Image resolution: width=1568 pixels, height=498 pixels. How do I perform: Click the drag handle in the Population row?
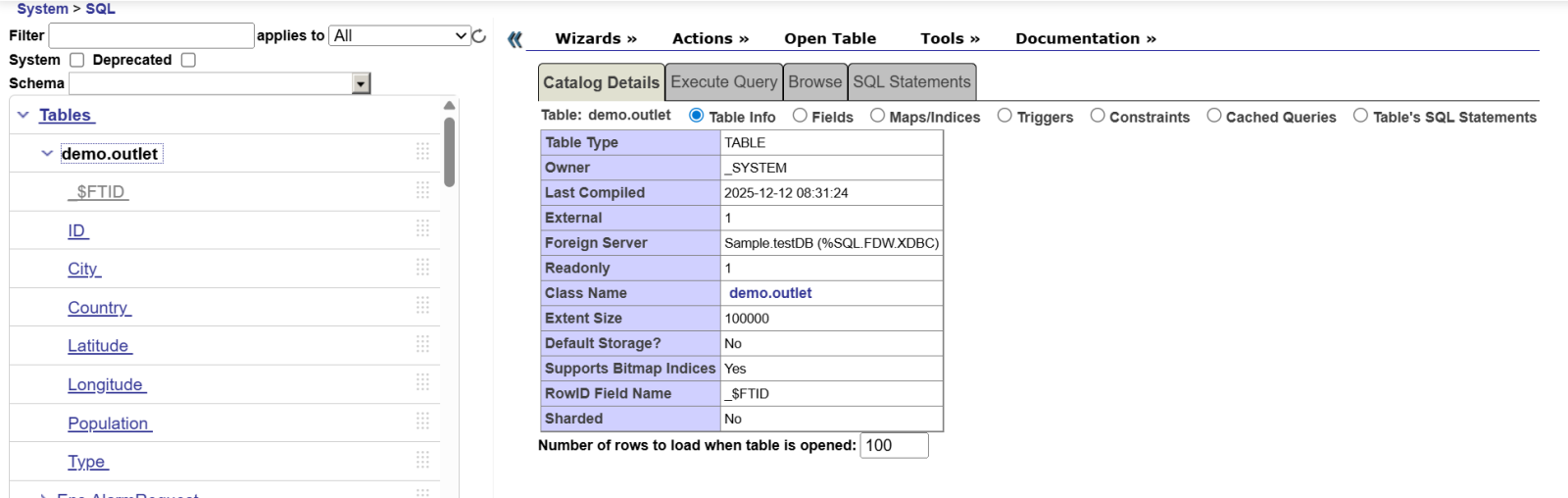(422, 421)
